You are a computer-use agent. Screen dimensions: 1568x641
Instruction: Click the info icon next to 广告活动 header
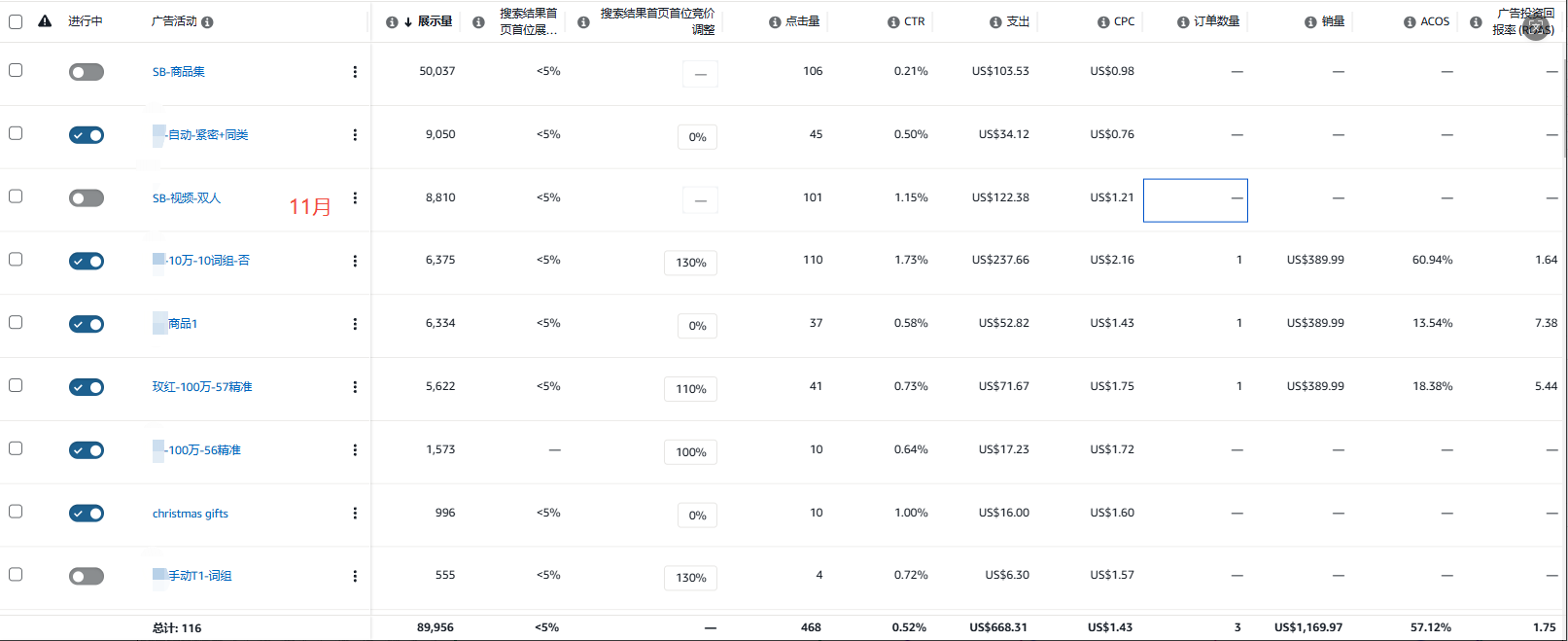[207, 21]
